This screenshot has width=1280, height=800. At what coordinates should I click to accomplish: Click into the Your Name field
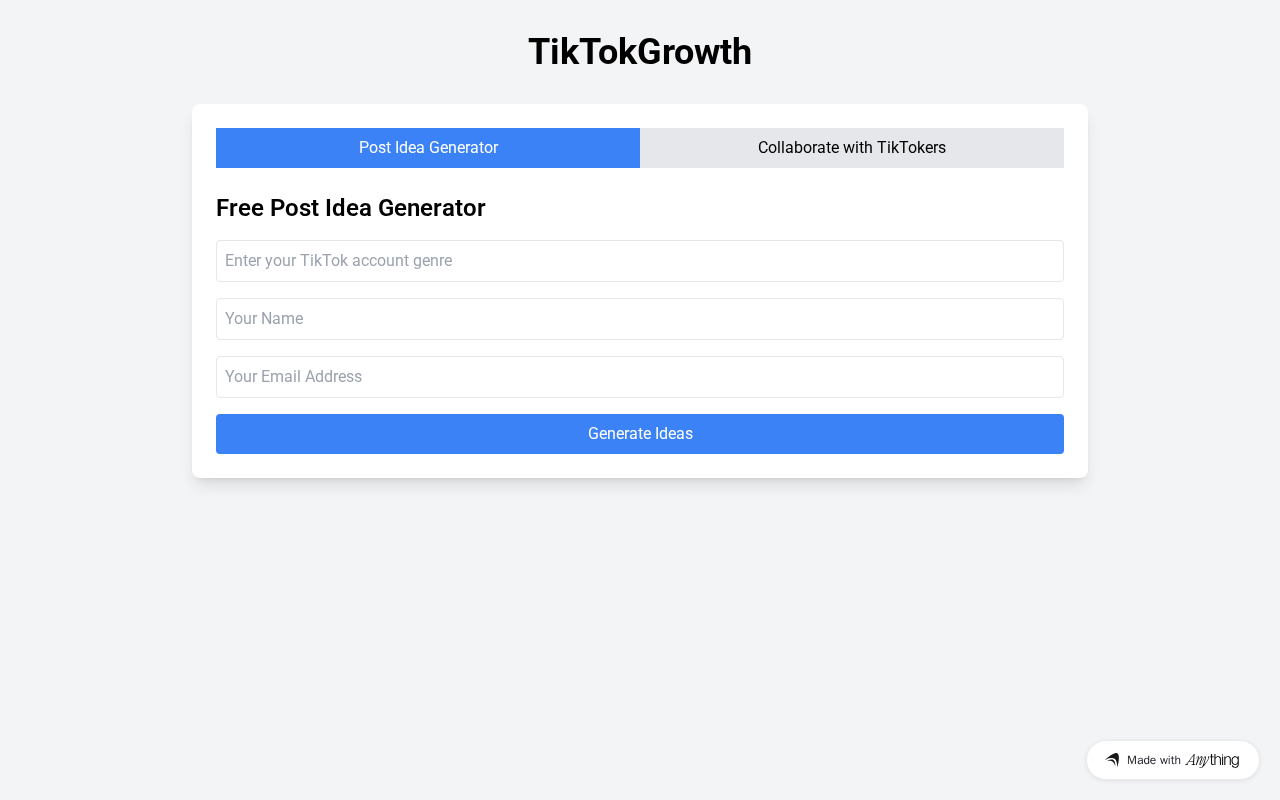coord(640,319)
